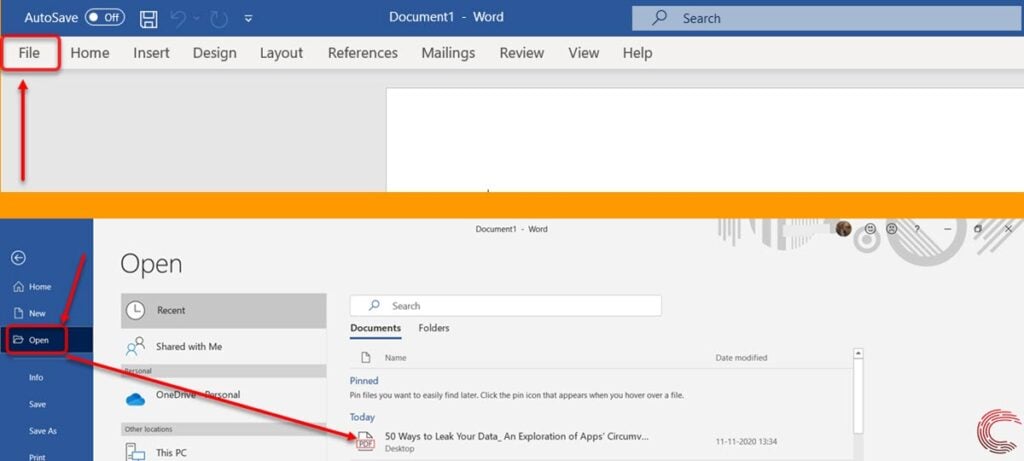Image resolution: width=1024 pixels, height=461 pixels.
Task: Click the question mark help icon
Action: coord(917,229)
